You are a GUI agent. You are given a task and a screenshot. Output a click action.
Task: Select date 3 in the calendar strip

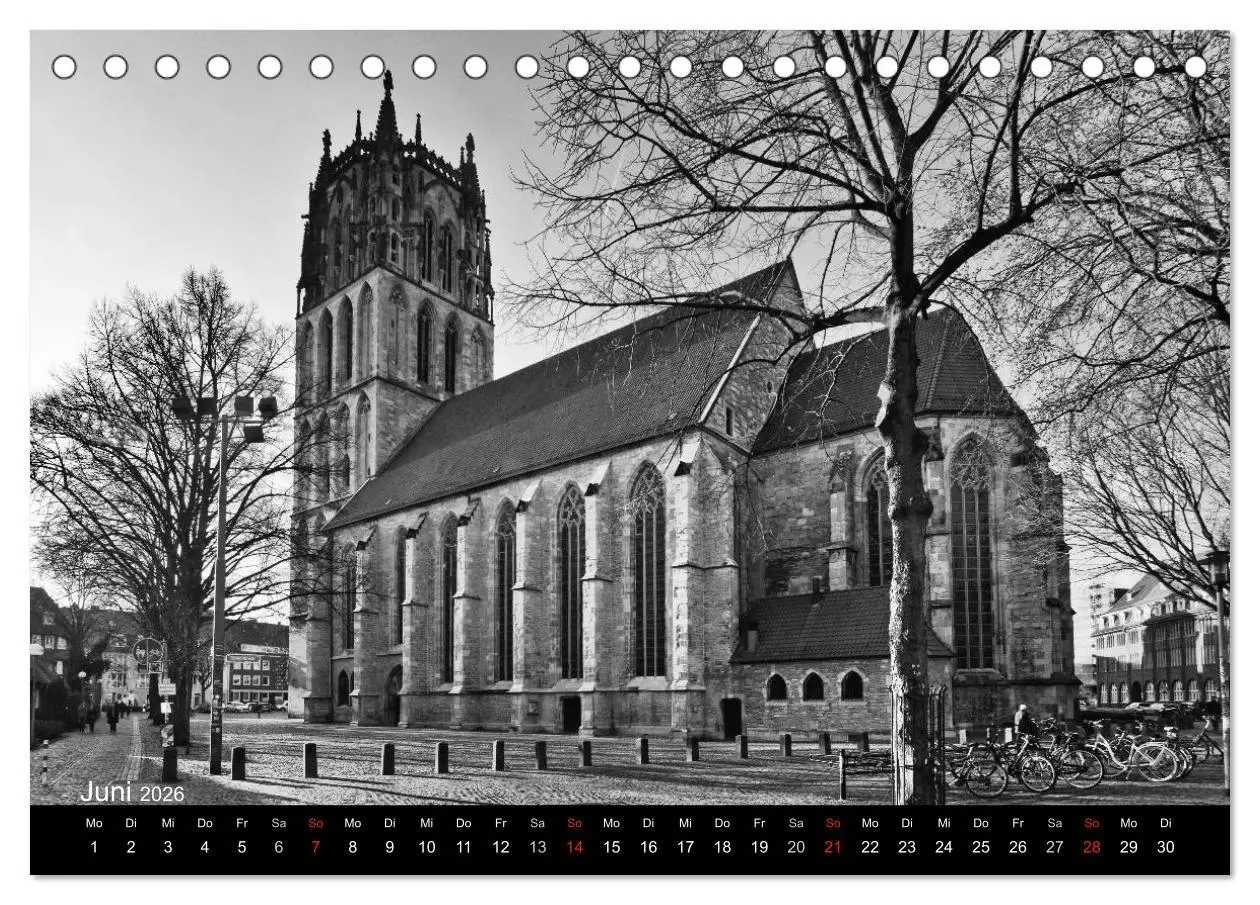coord(168,847)
